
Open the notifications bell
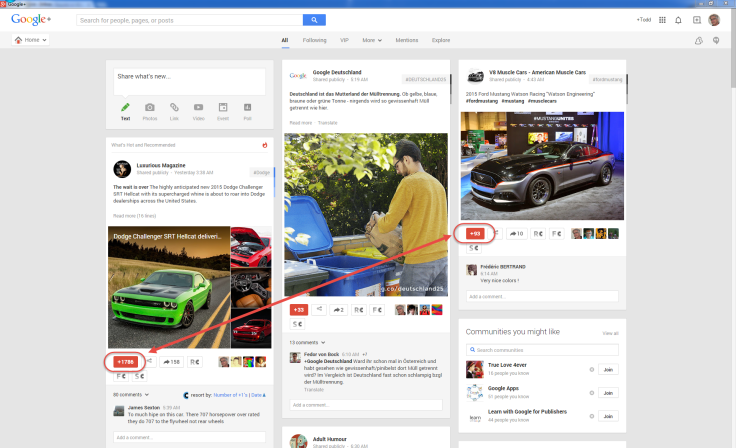[679, 19]
